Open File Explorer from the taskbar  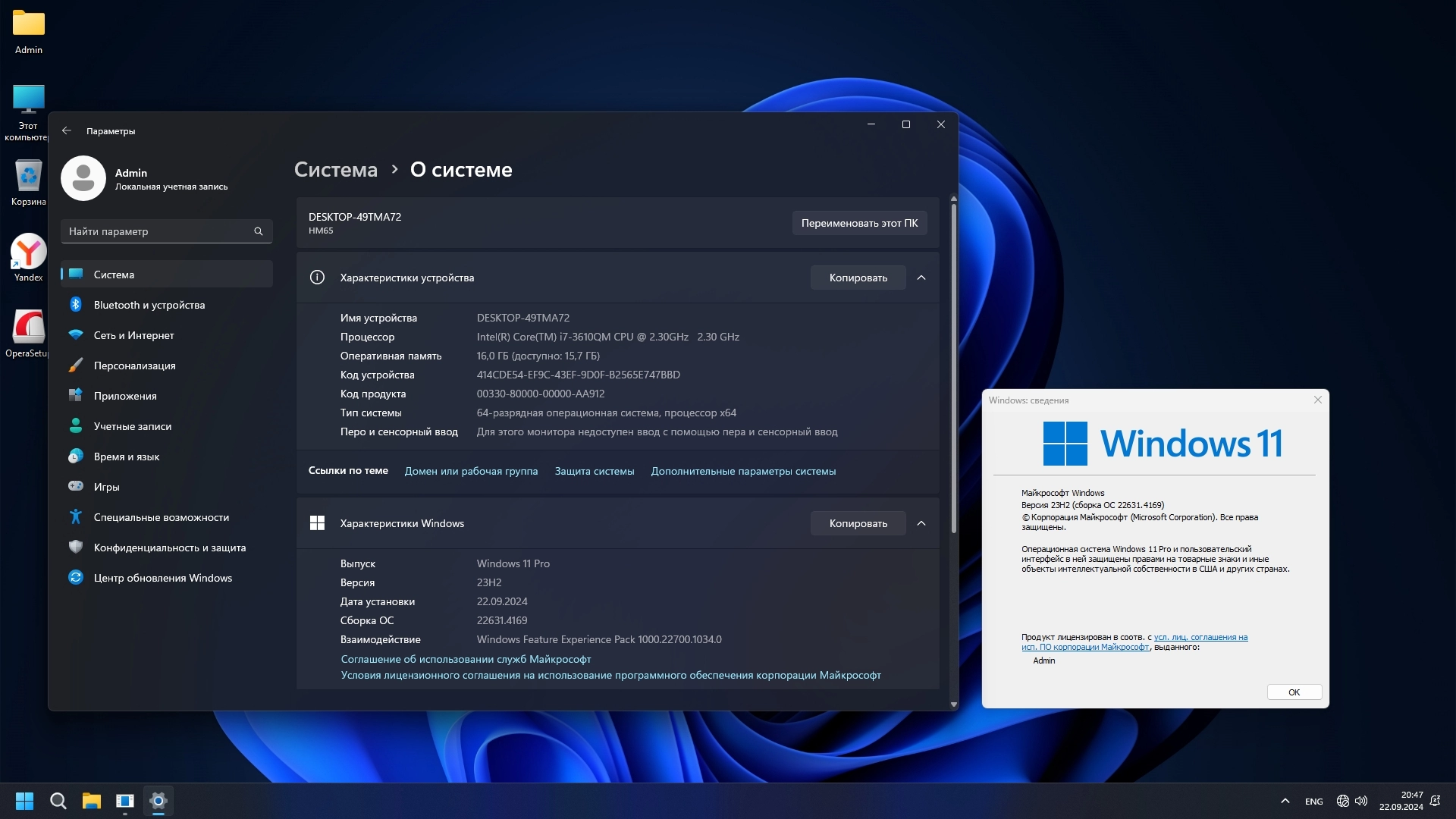pyautogui.click(x=92, y=801)
